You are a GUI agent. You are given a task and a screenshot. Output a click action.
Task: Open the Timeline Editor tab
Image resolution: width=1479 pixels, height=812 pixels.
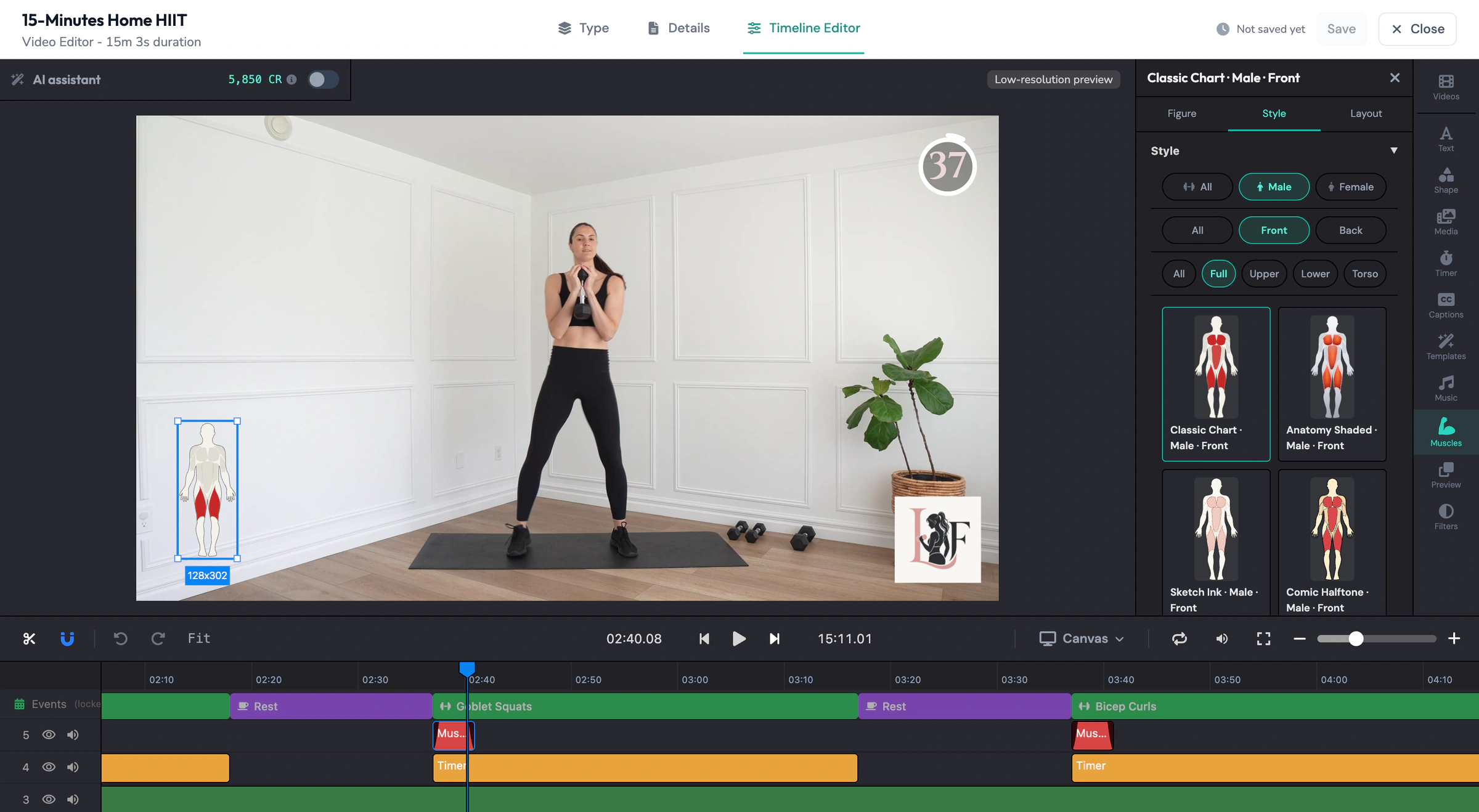click(x=804, y=28)
